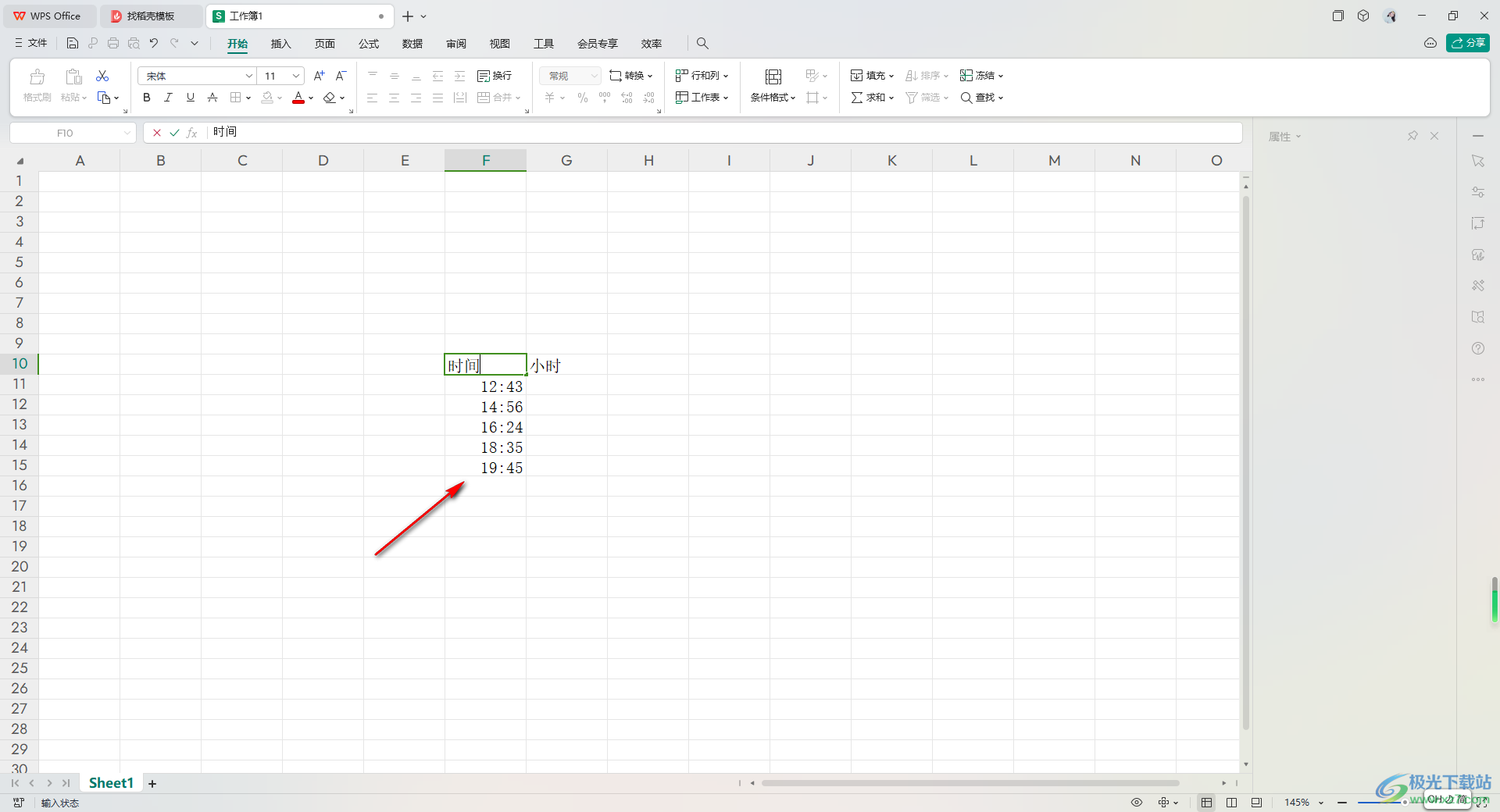Click the cancel X in formula bar
Image resolution: width=1500 pixels, height=812 pixels.
157,133
